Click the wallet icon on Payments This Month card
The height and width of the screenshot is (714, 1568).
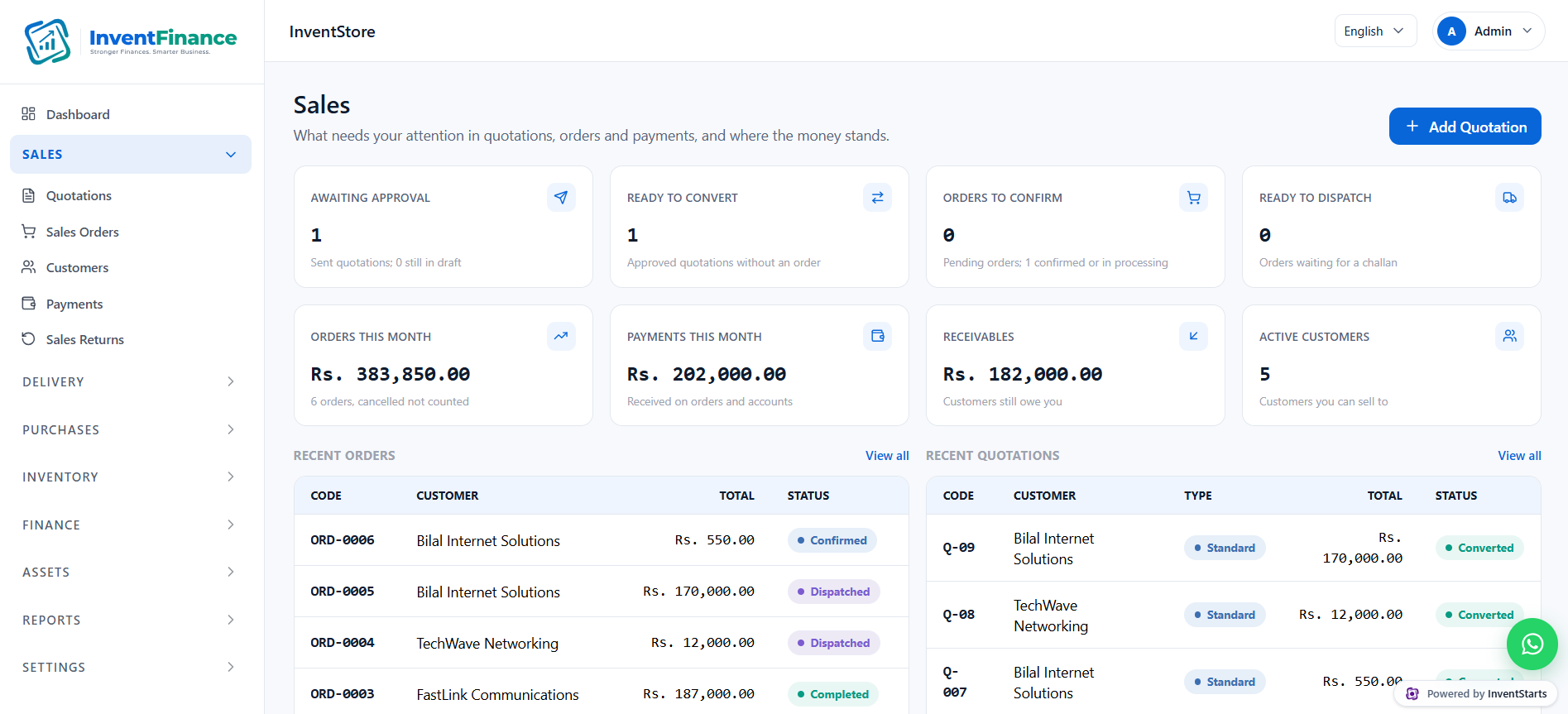pos(877,337)
